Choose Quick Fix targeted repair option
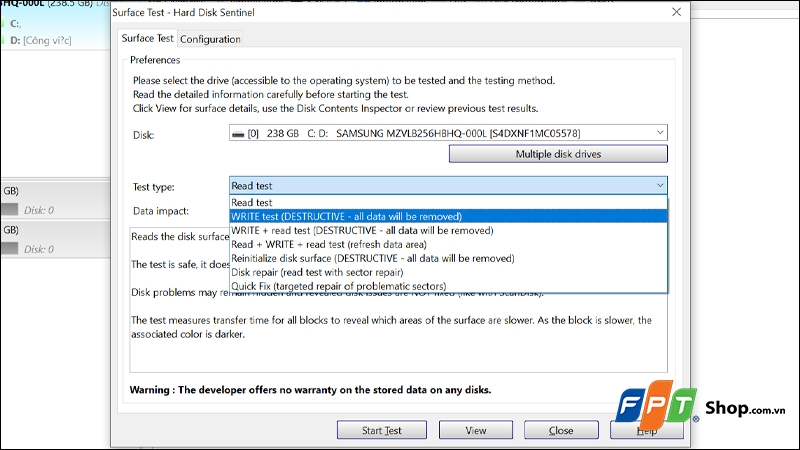The height and width of the screenshot is (450, 800). click(448, 286)
